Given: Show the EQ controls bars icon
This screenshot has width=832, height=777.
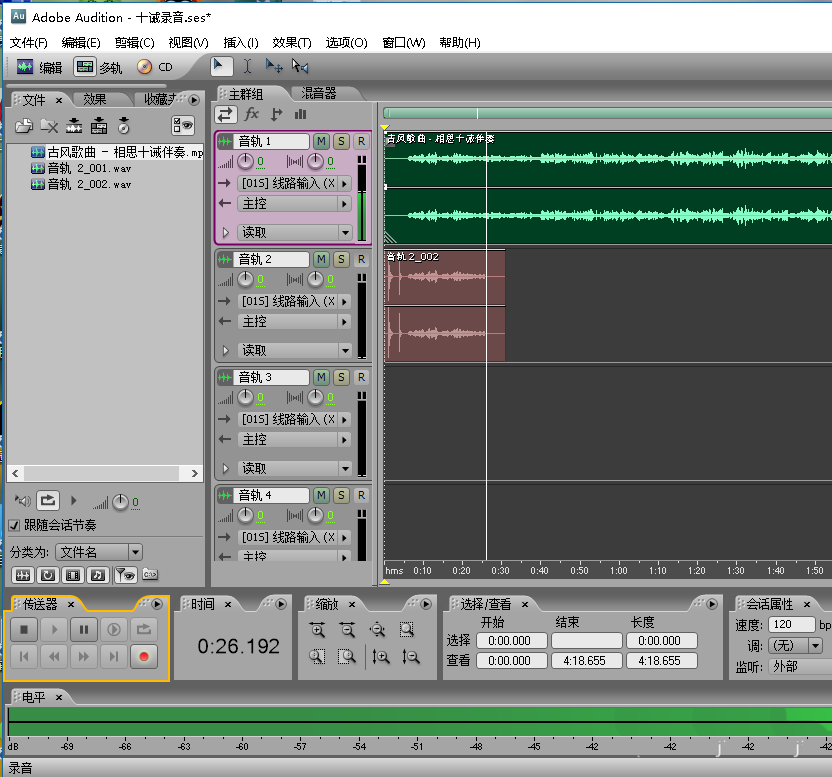Looking at the screenshot, I should point(300,114).
